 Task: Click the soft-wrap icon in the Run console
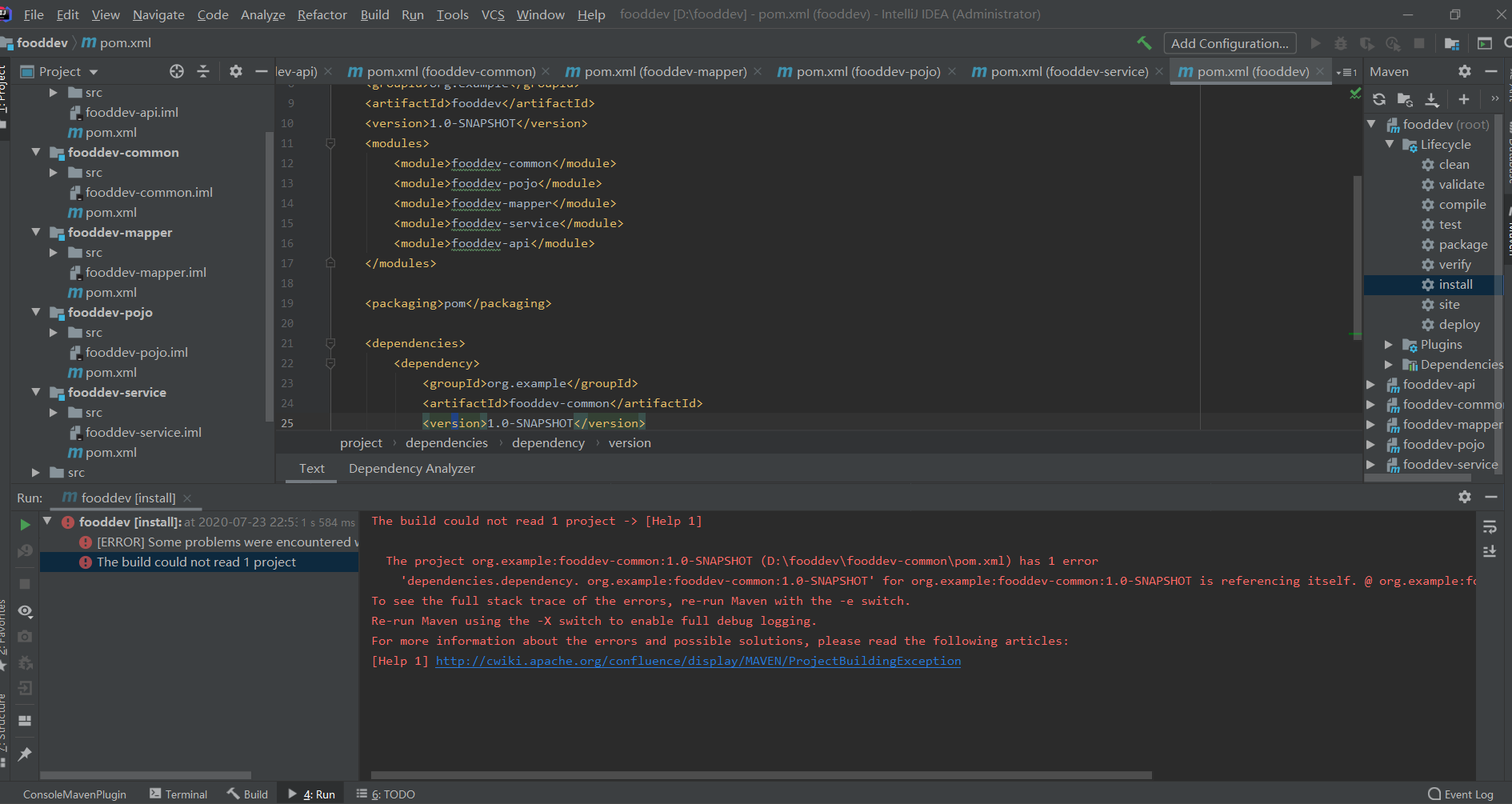click(1490, 527)
